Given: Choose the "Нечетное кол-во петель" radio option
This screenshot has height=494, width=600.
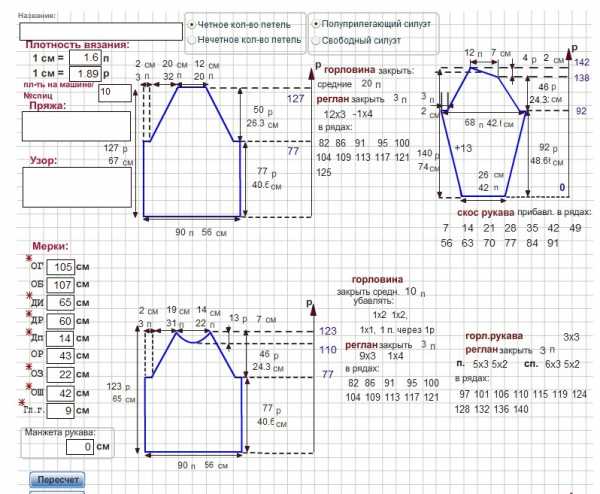Looking at the screenshot, I should (x=192, y=39).
